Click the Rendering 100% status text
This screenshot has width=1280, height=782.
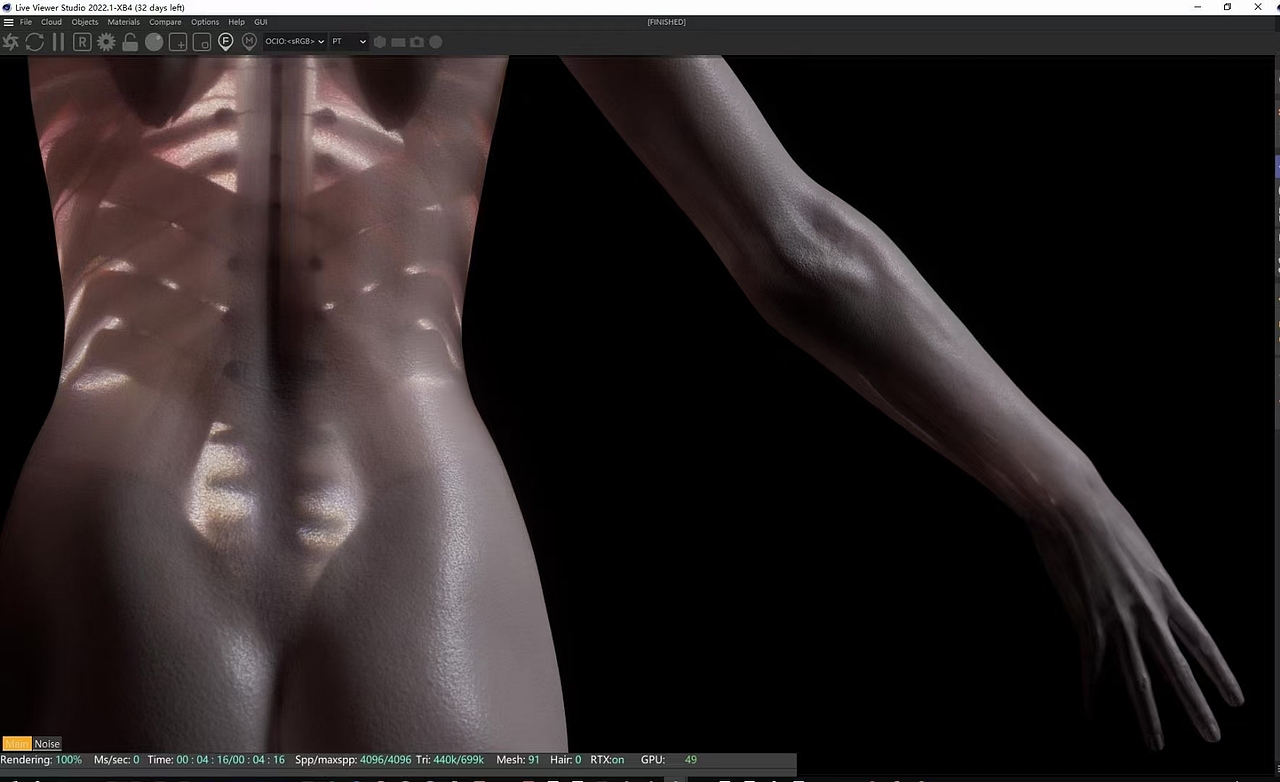(41, 760)
